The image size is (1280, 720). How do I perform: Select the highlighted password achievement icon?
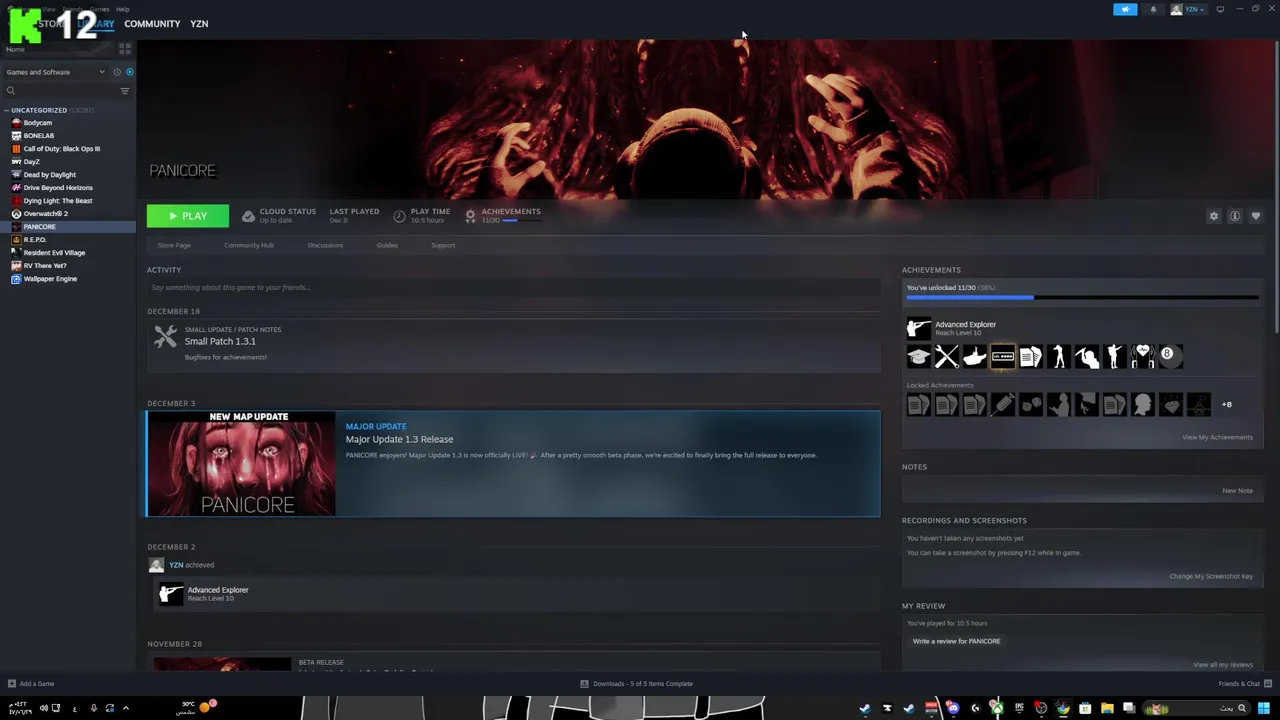[1002, 356]
